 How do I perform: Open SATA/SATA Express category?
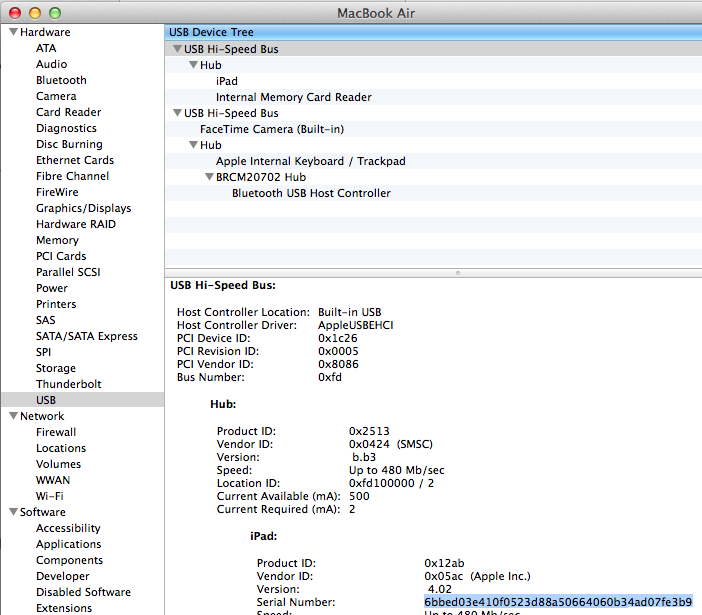[x=87, y=336]
